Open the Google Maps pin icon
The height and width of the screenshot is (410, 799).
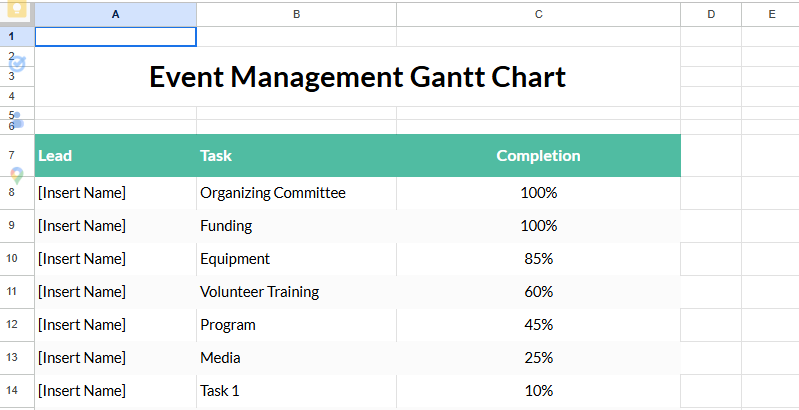tap(16, 176)
